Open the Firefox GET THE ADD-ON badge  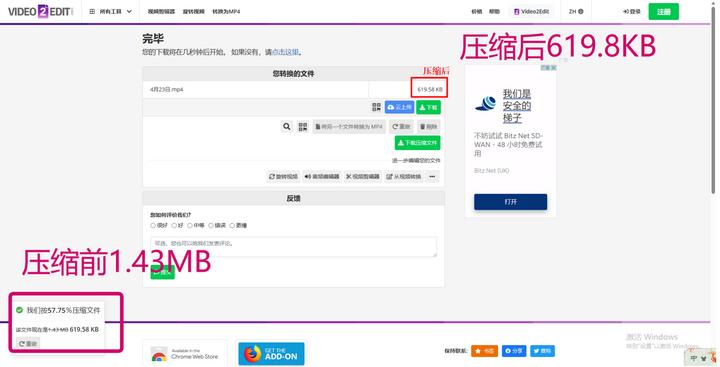tap(271, 353)
